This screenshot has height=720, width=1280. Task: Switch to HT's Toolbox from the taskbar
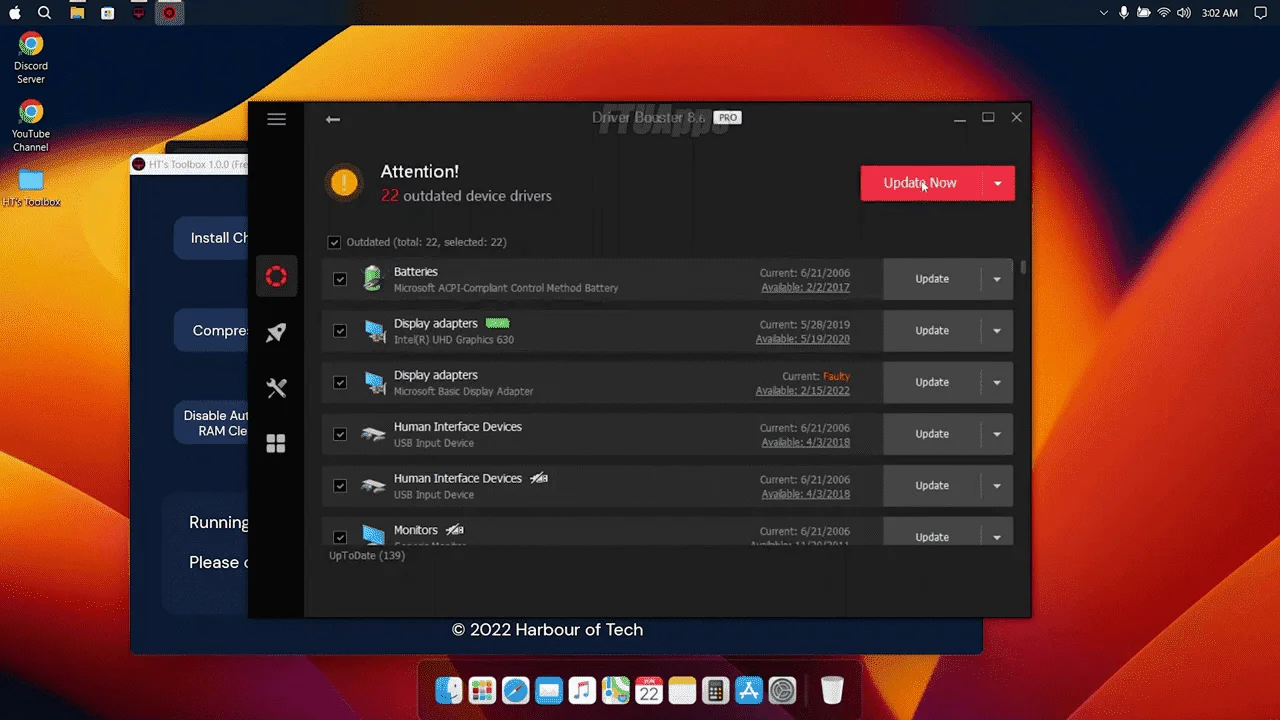pos(139,13)
